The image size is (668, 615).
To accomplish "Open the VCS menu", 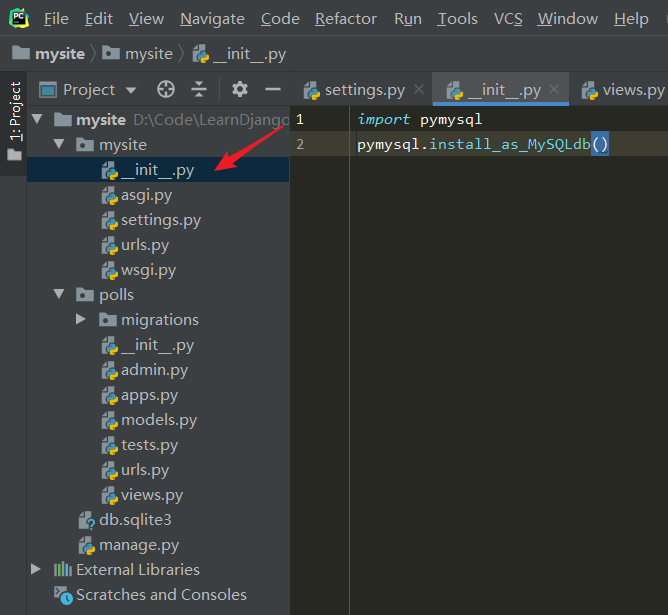I will (x=508, y=19).
